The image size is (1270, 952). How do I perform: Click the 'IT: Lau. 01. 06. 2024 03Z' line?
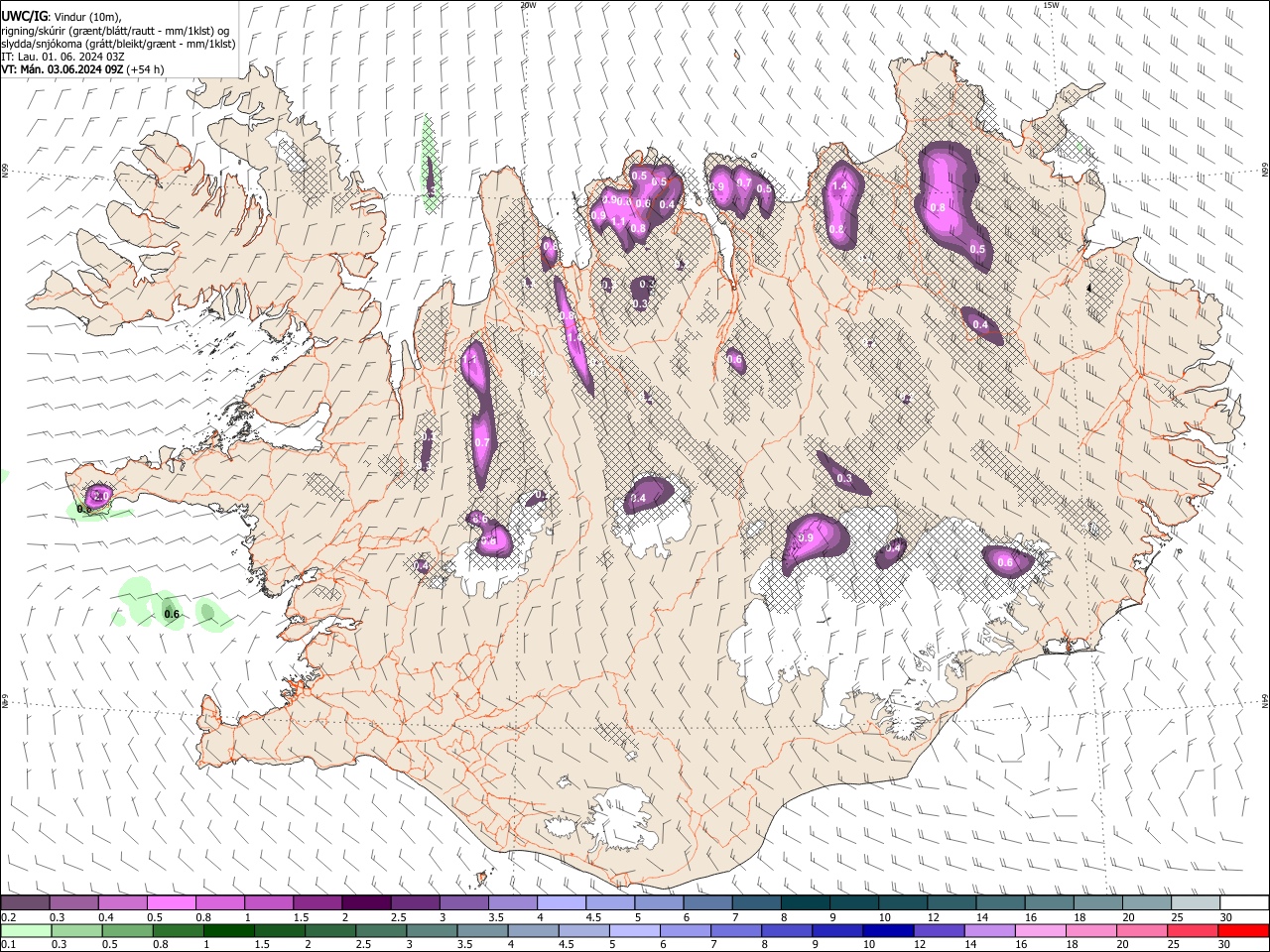tap(63, 57)
